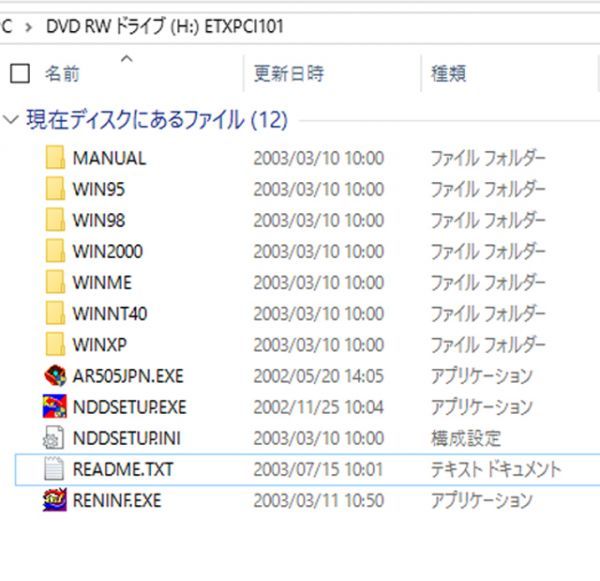
Task: Click the テキスト ドキュメント type cell
Action: tap(496, 469)
